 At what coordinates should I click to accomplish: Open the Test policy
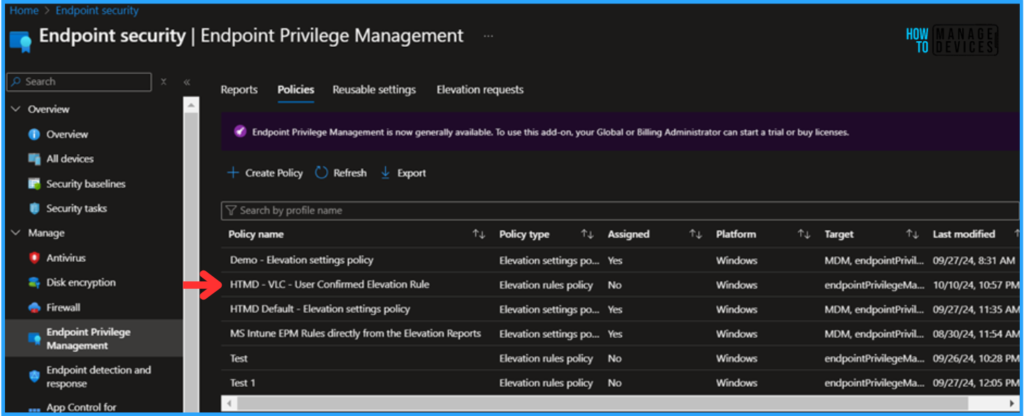point(238,359)
